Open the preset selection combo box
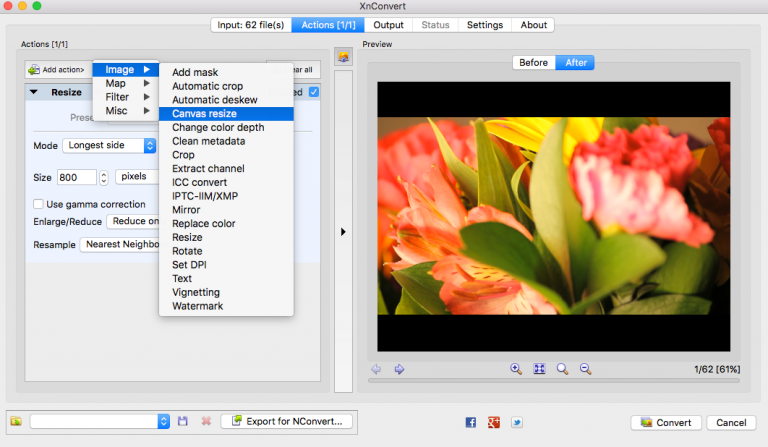This screenshot has height=447, width=768. pyautogui.click(x=100, y=422)
